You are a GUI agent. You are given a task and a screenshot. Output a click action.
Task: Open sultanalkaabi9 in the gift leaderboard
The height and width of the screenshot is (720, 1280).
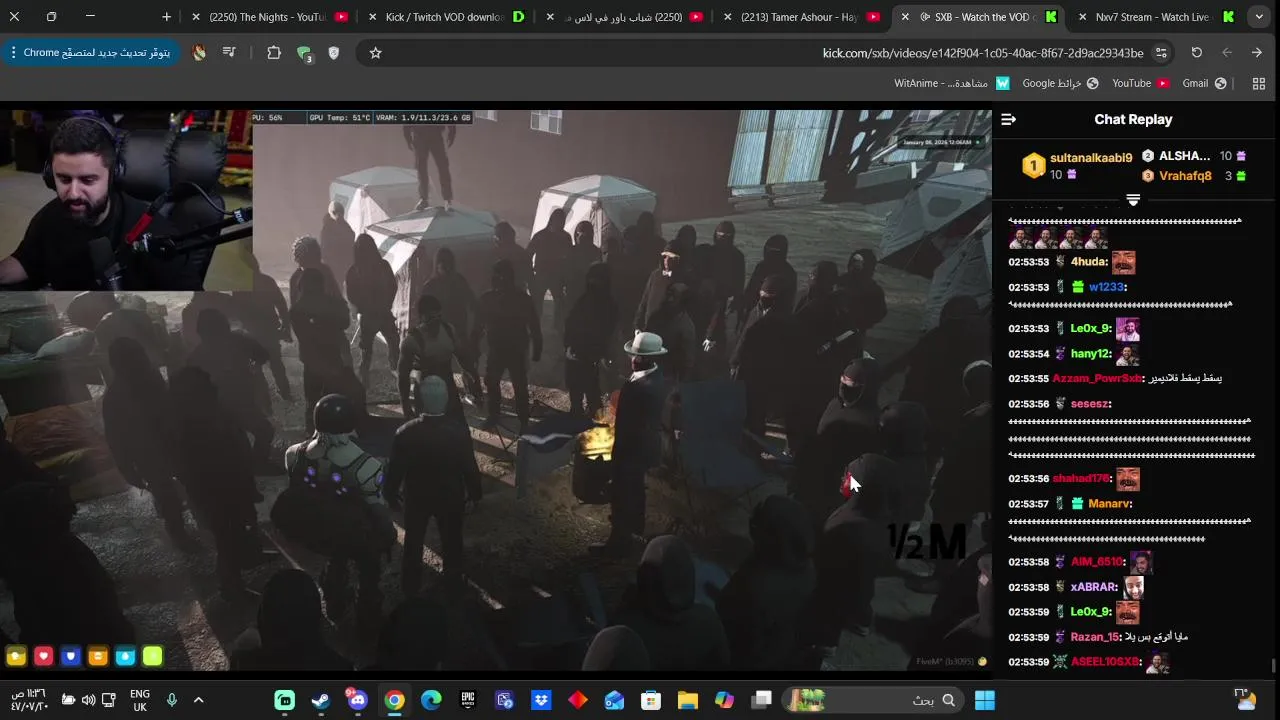1091,158
